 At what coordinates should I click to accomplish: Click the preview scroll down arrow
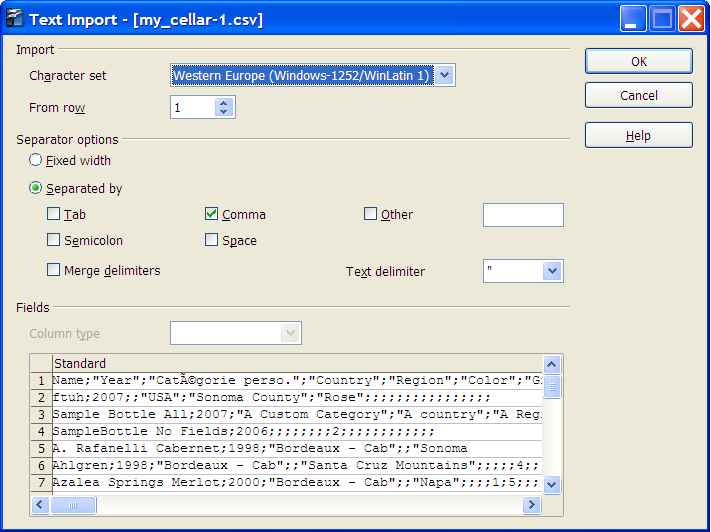pyautogui.click(x=551, y=484)
